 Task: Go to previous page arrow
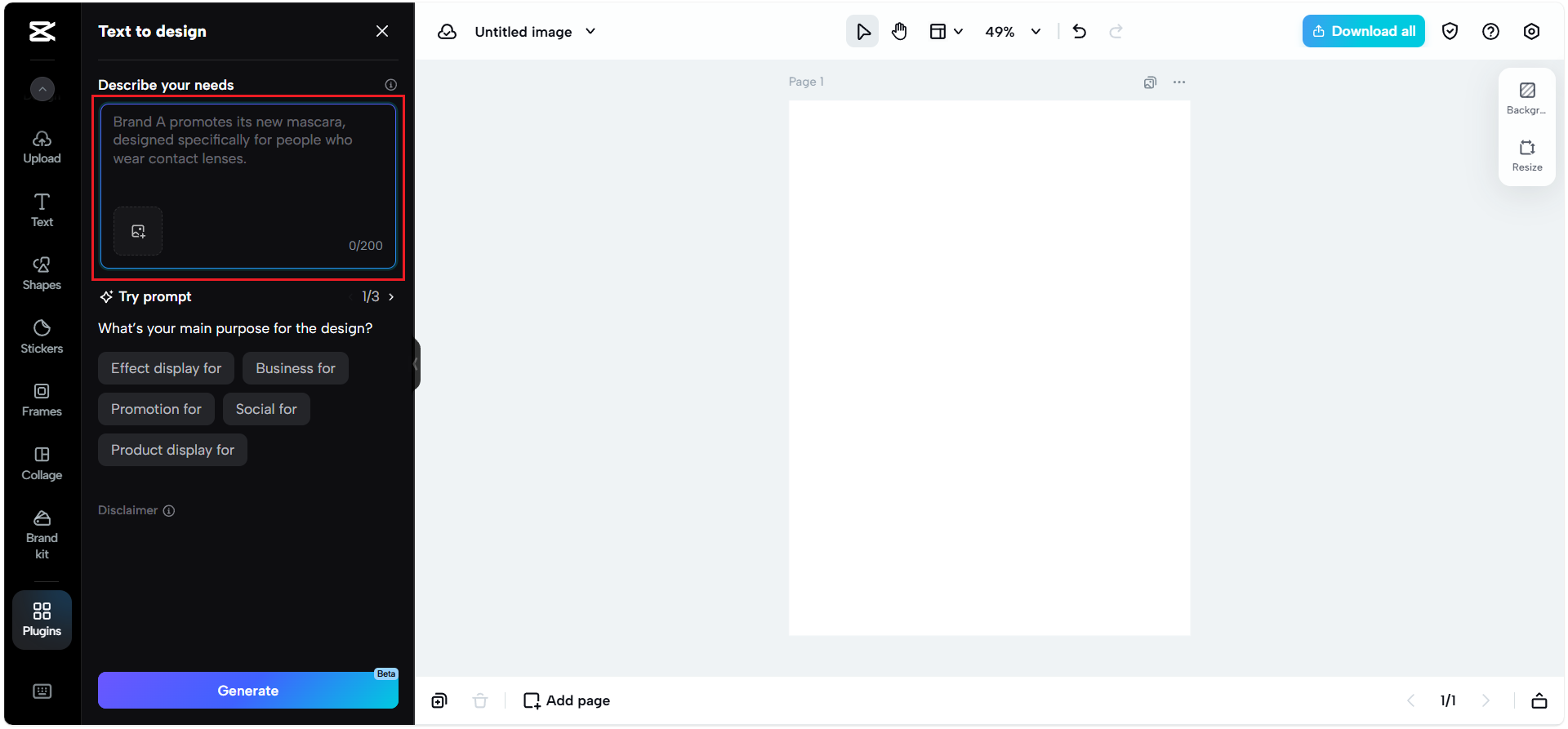tap(1410, 700)
